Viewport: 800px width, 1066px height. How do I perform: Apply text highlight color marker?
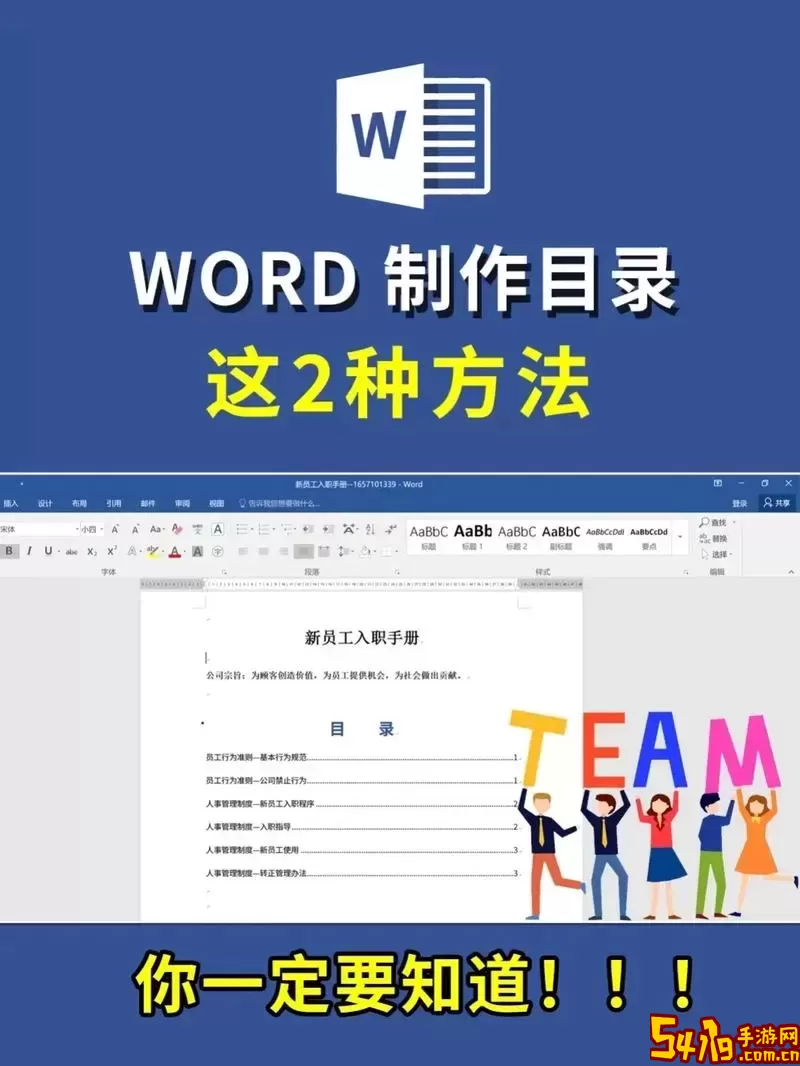(152, 551)
